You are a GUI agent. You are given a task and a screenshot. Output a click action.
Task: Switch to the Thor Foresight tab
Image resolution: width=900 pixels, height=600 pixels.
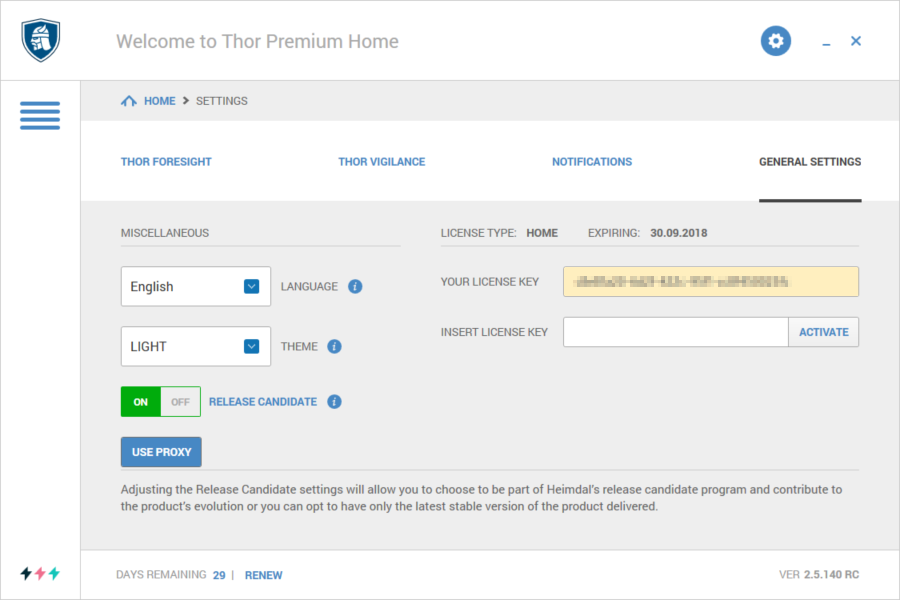point(166,161)
